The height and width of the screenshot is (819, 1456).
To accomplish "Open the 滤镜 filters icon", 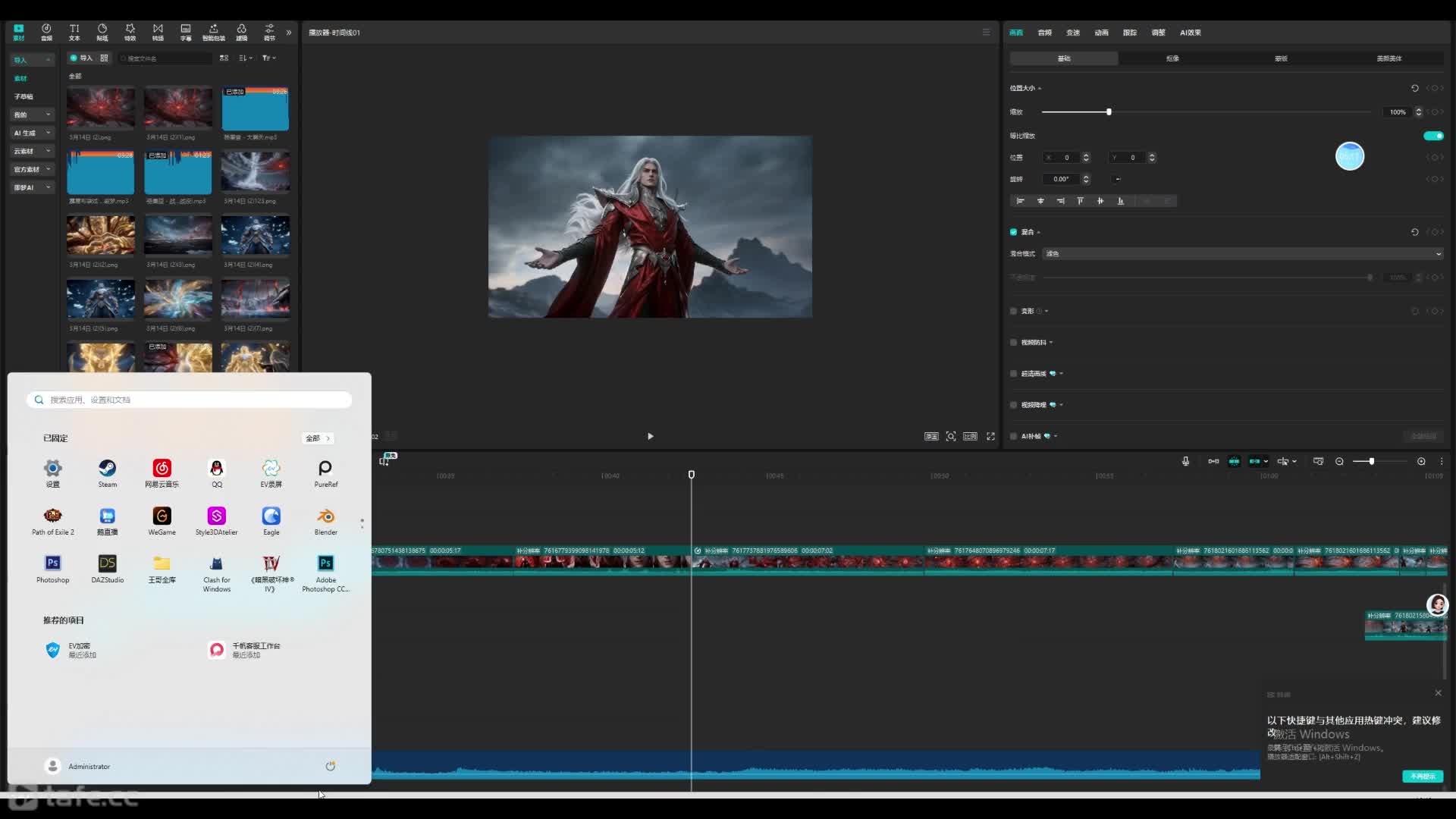I will [x=241, y=32].
